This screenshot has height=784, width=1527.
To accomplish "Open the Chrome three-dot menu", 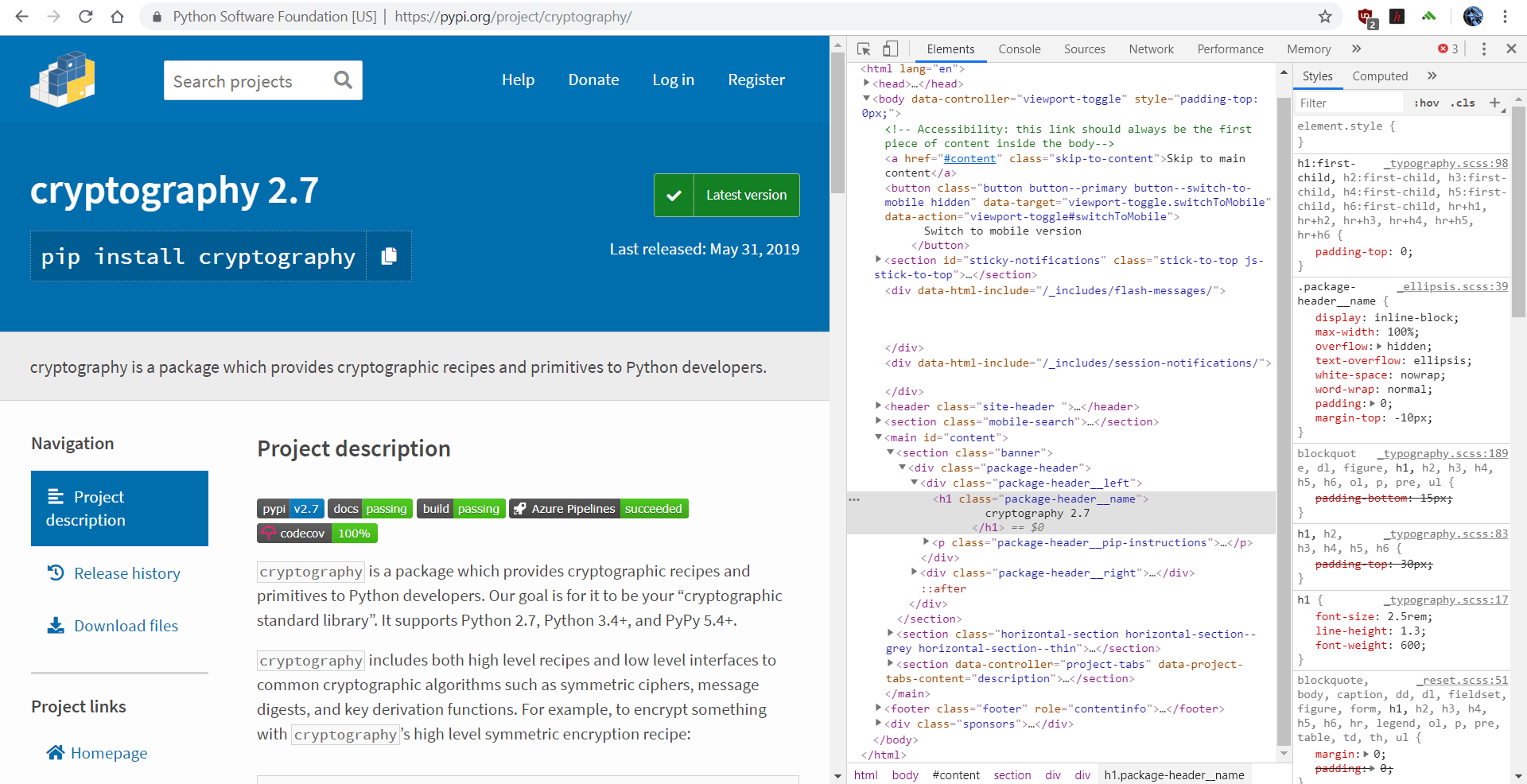I will coord(1505,17).
